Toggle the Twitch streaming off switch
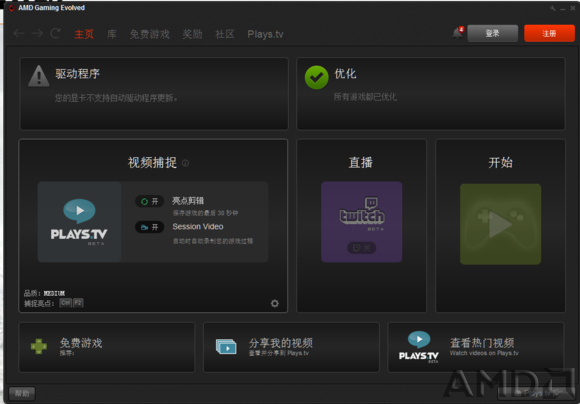580x404 pixels. pyautogui.click(x=361, y=248)
